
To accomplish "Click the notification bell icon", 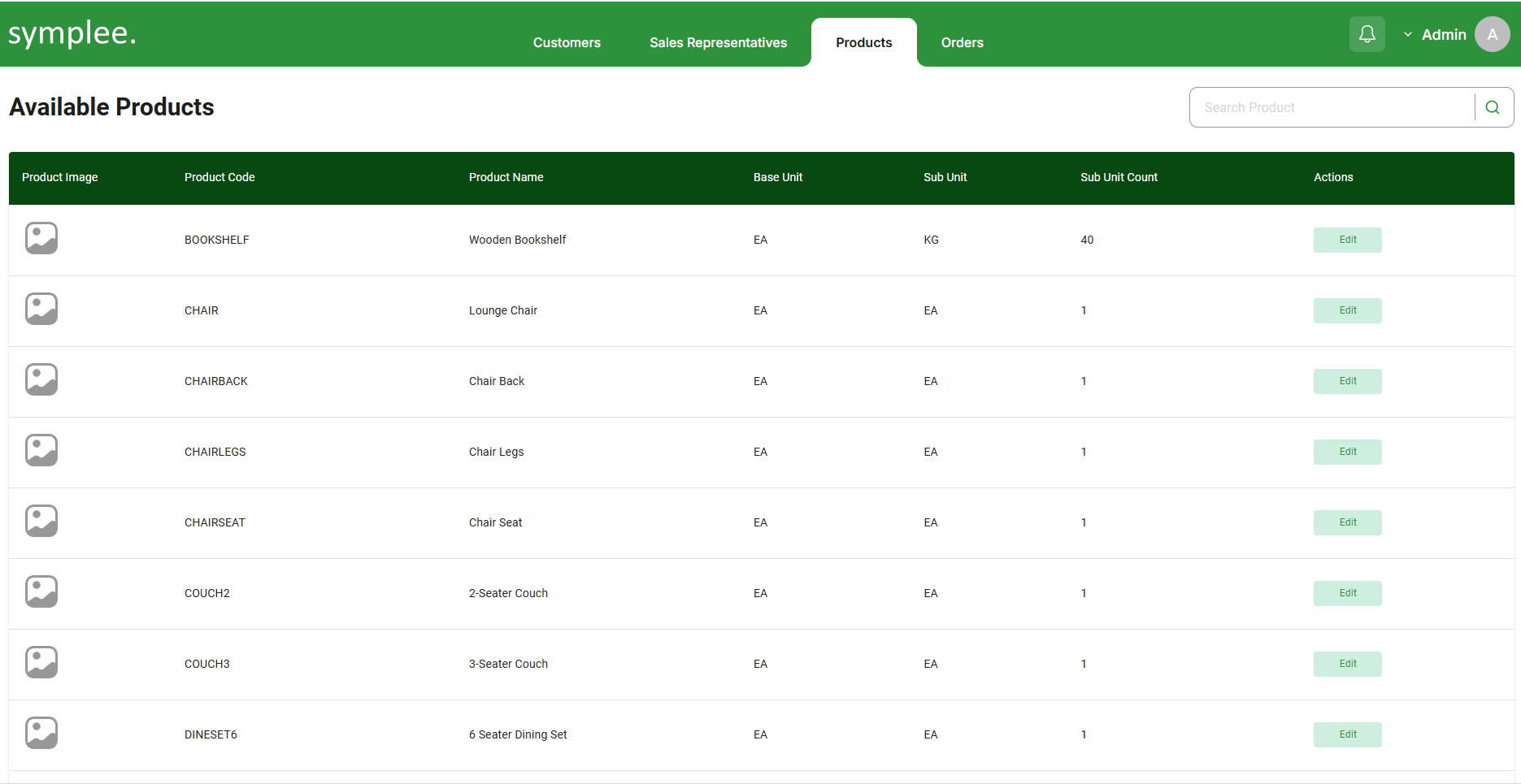I will (x=1367, y=34).
